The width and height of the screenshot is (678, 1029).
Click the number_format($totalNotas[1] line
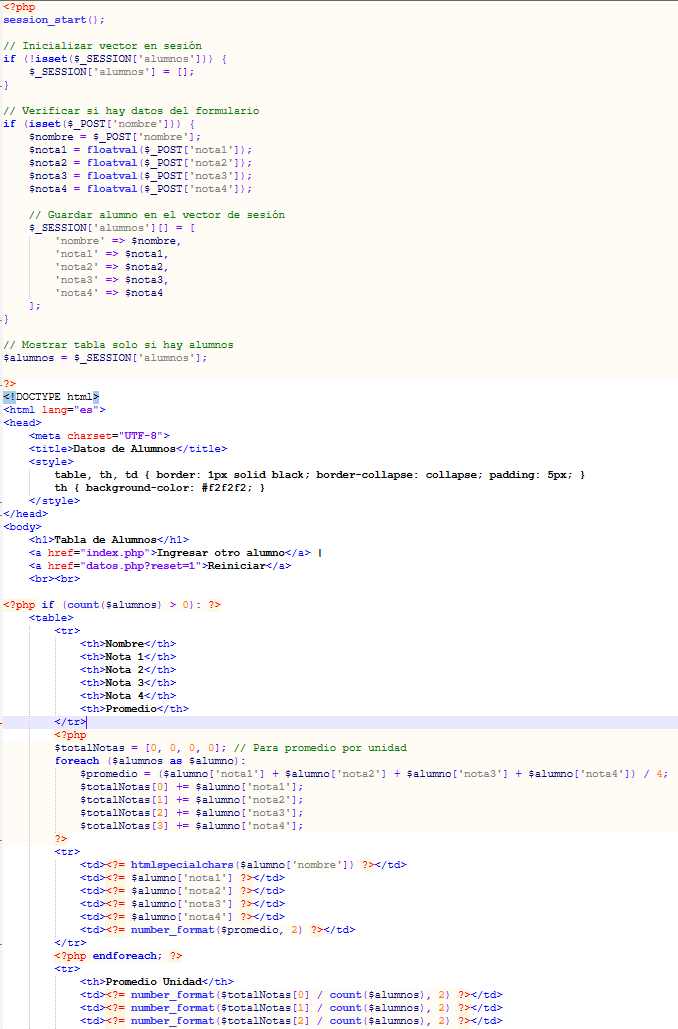click(291, 1007)
